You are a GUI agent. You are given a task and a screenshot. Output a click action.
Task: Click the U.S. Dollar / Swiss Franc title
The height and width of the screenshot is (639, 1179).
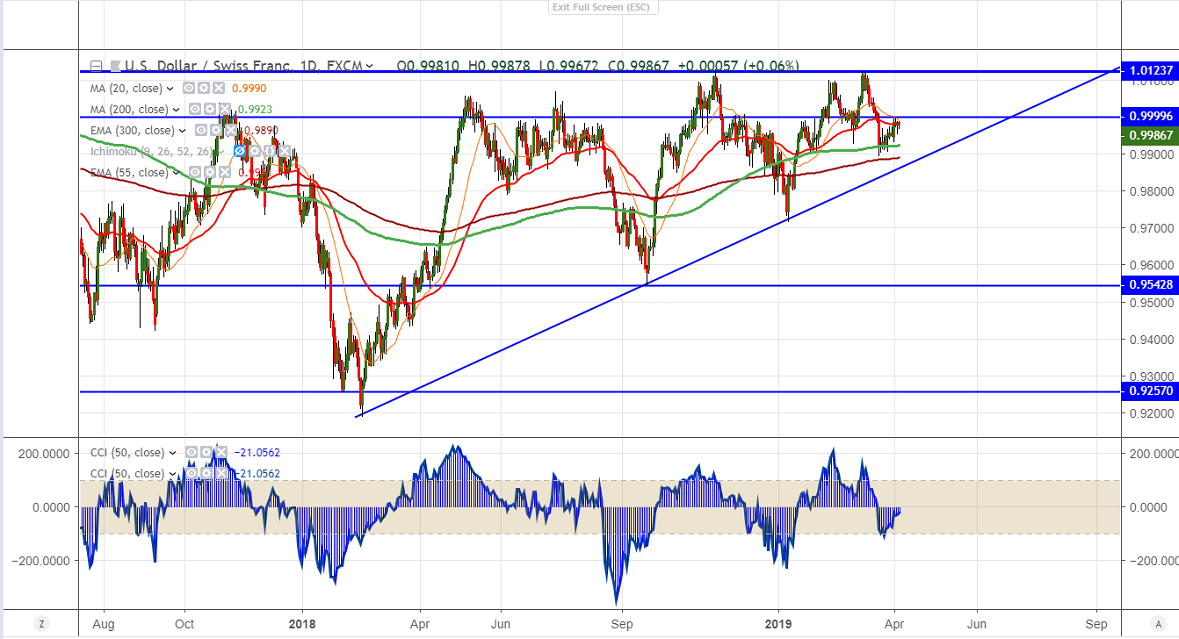click(x=208, y=66)
